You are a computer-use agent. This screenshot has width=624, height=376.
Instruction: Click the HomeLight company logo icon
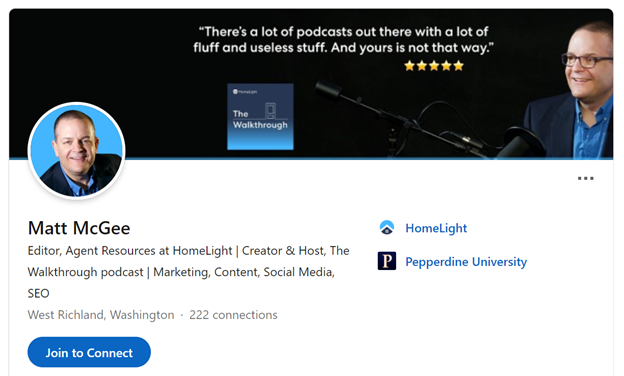(x=387, y=228)
